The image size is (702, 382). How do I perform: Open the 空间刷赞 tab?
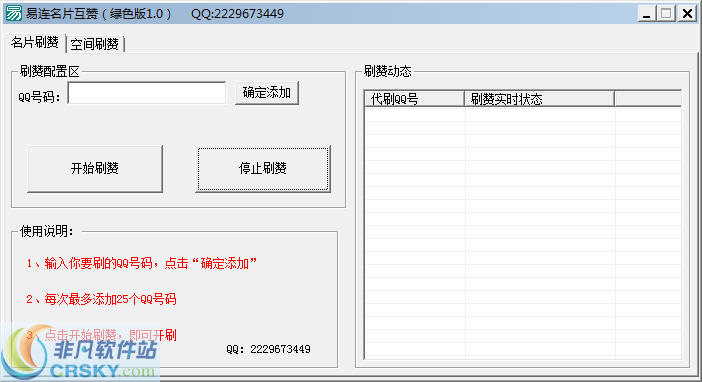94,44
